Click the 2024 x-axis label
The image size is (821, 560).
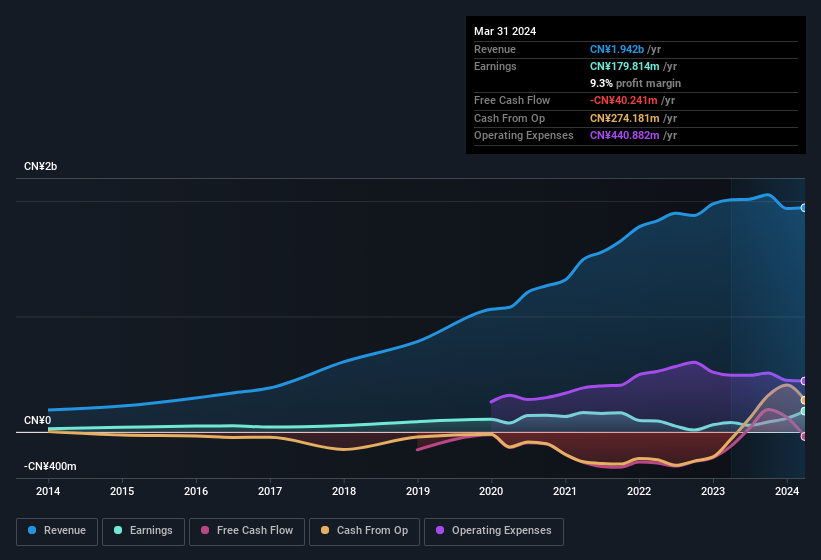tap(786, 491)
